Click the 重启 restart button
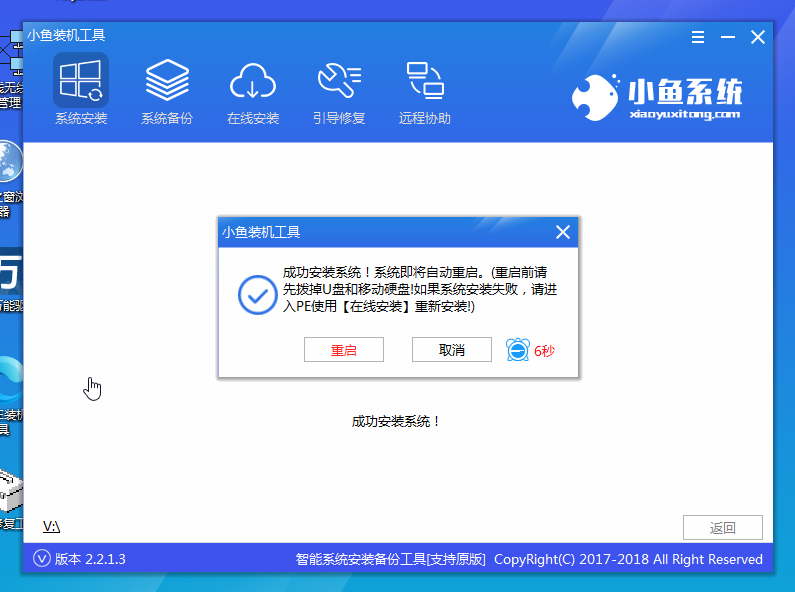 point(344,350)
